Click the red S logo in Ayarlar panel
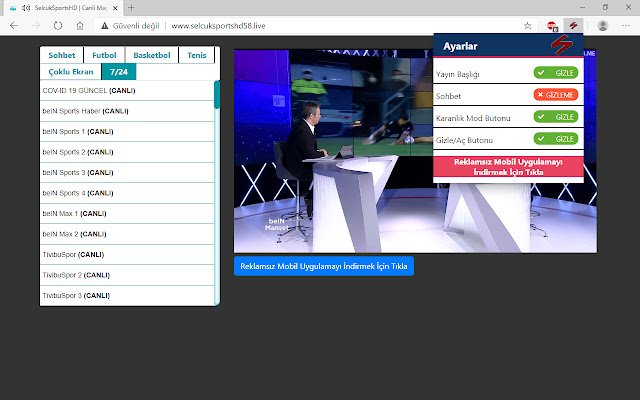This screenshot has width=640, height=400. tap(562, 45)
